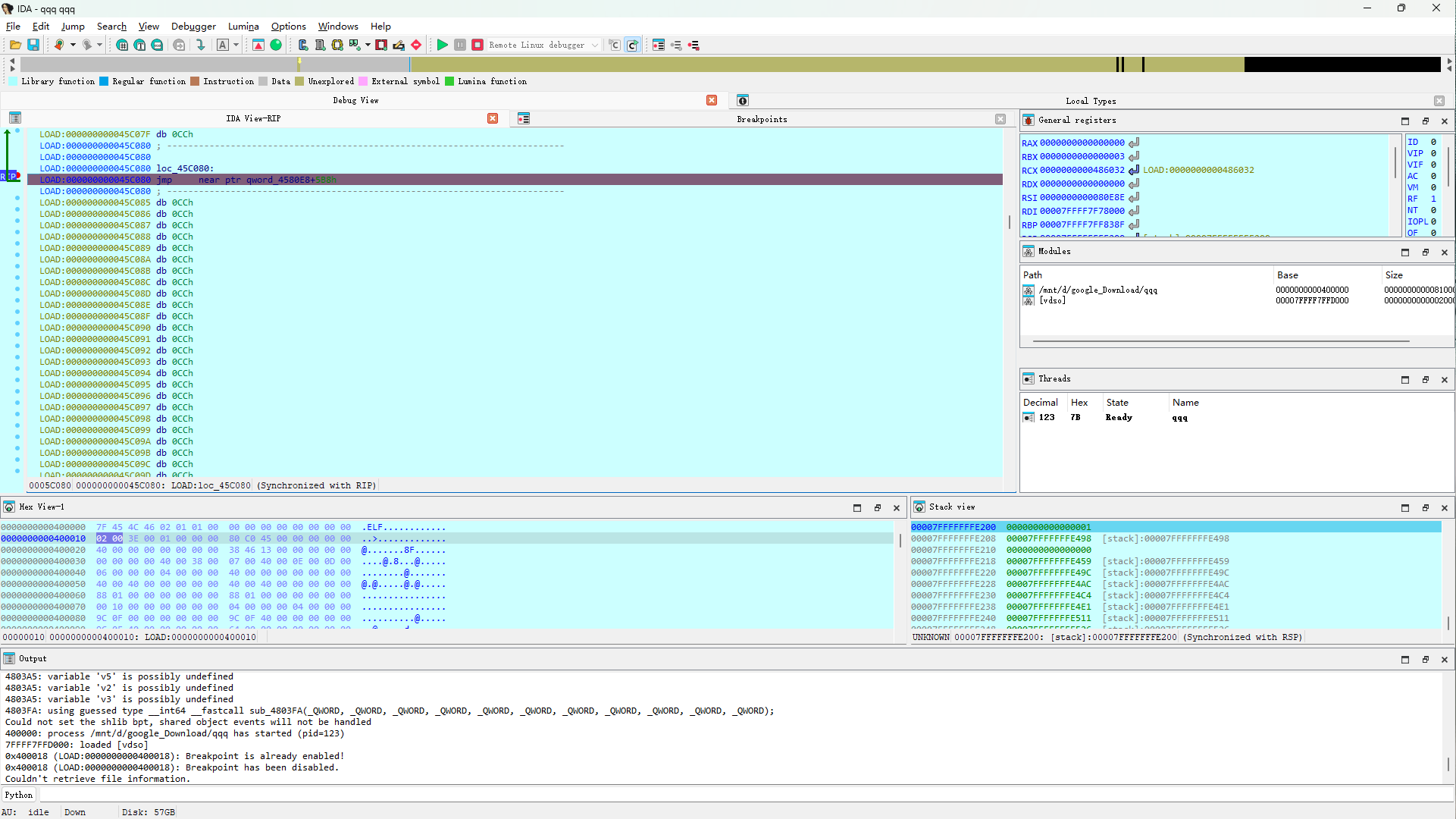Open the text search letter A dropdown
The height and width of the screenshot is (819, 1456).
(236, 45)
